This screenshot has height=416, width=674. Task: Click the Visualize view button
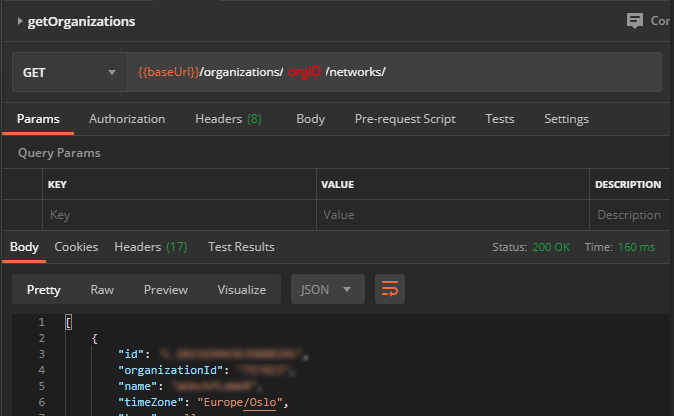click(x=242, y=290)
